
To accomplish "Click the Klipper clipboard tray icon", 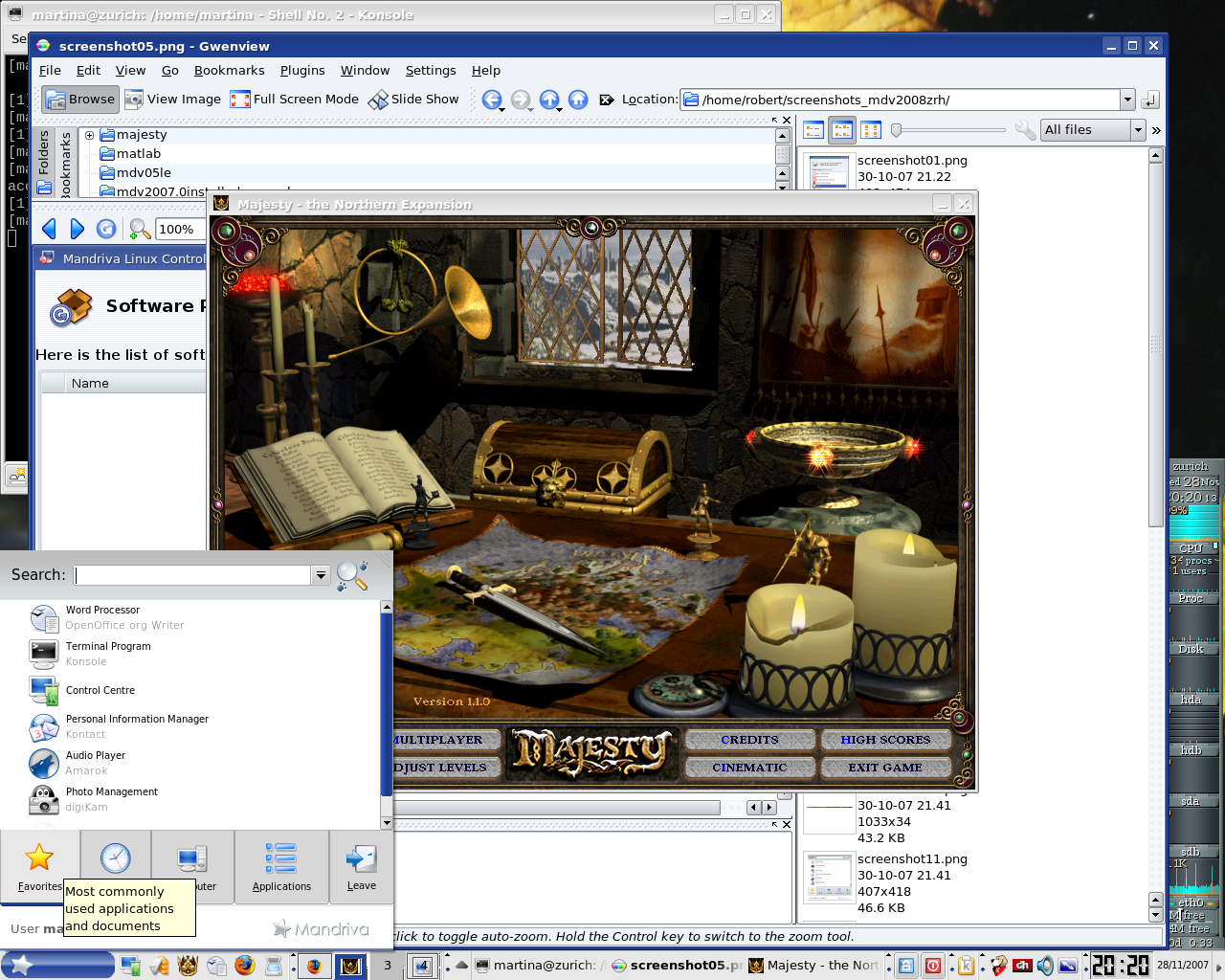I will click(x=967, y=966).
